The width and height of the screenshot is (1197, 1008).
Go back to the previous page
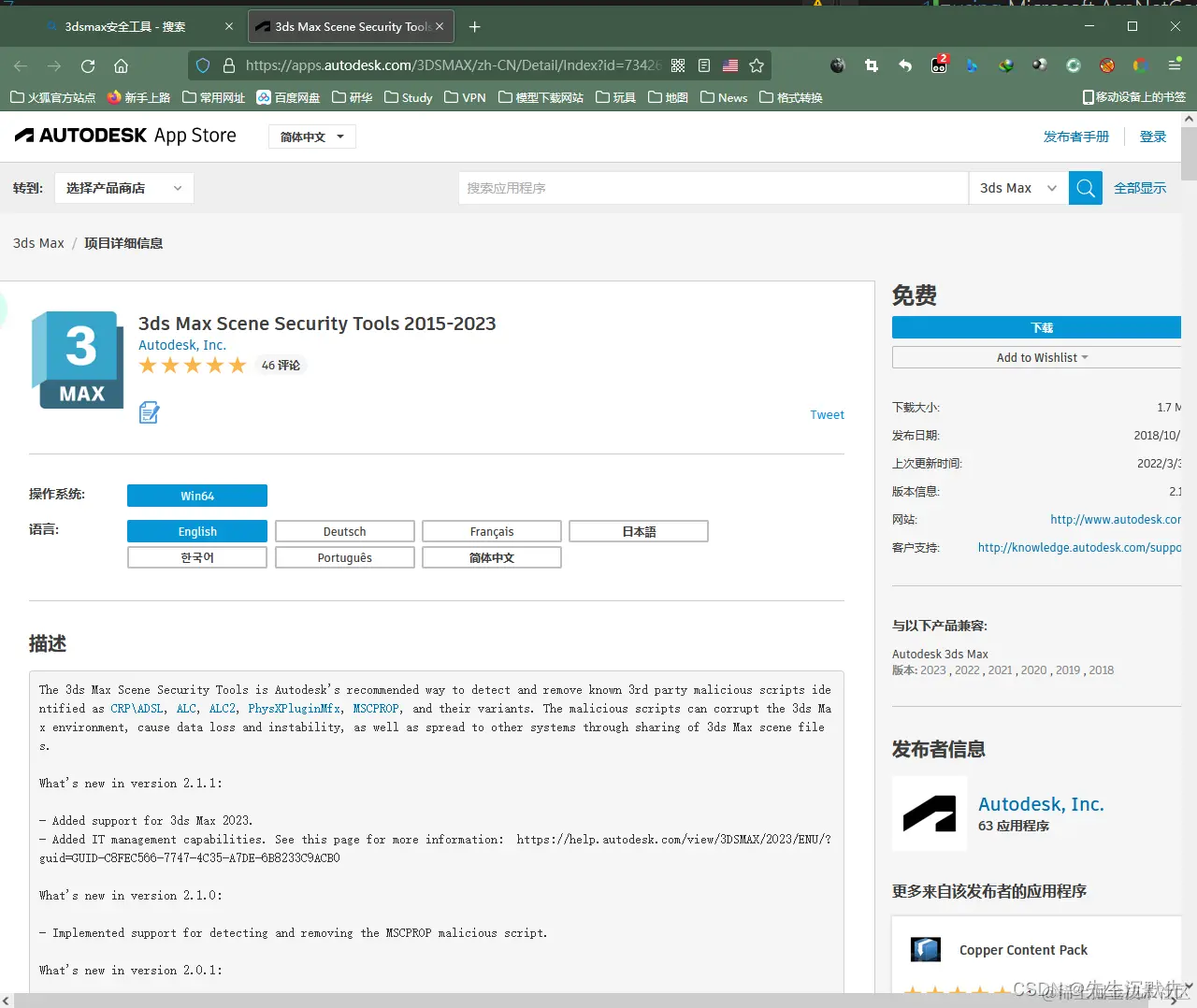(x=21, y=65)
